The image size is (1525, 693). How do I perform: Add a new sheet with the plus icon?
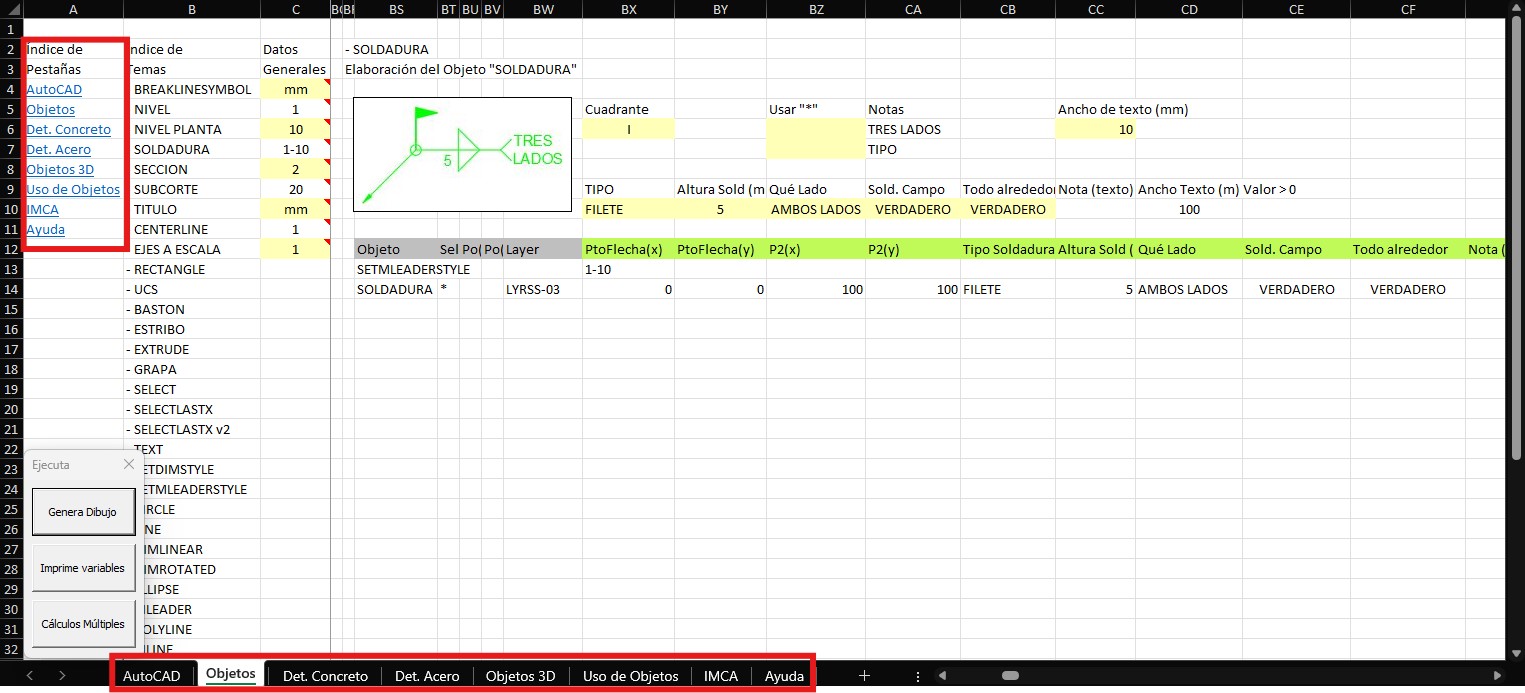click(x=865, y=676)
